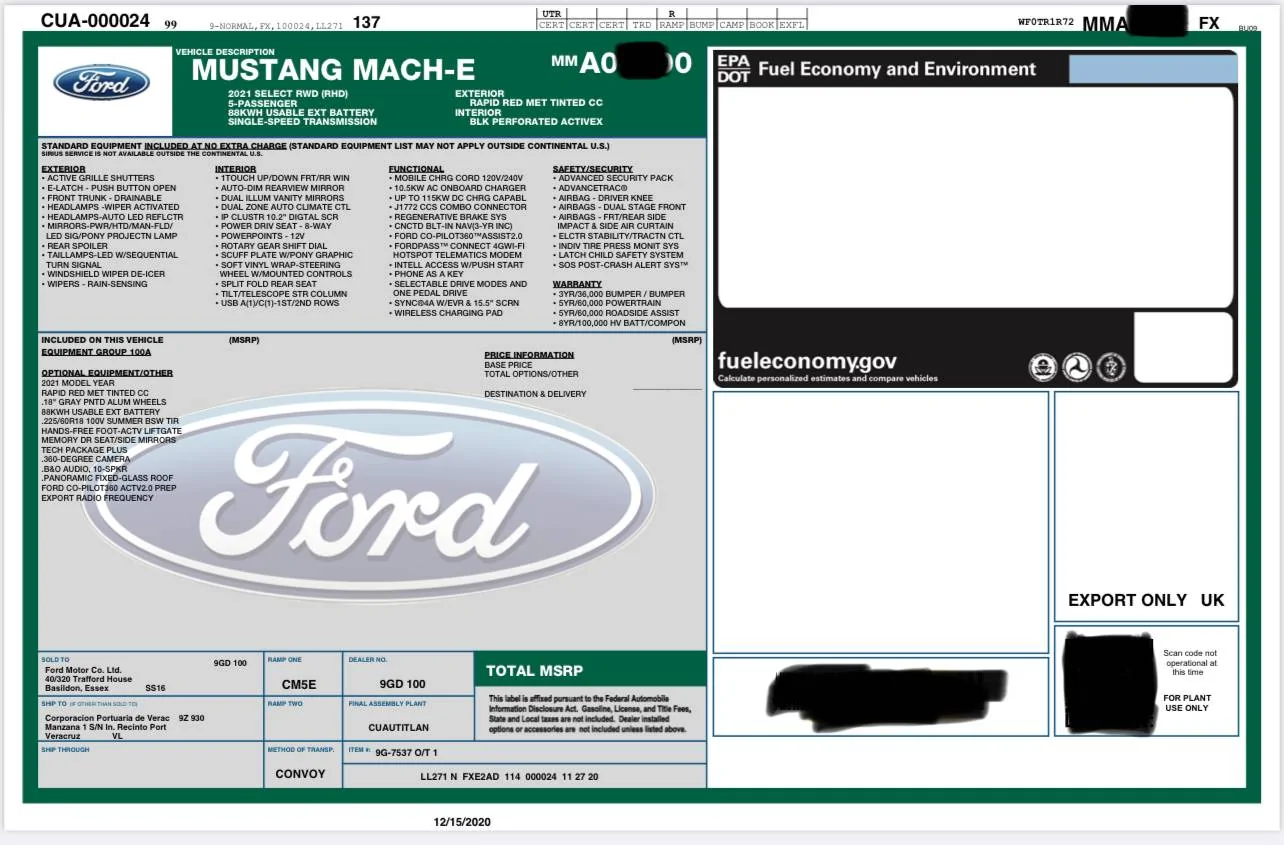The width and height of the screenshot is (1284, 845).
Task: Select the INTERIOR equipment column heading
Action: point(235,169)
